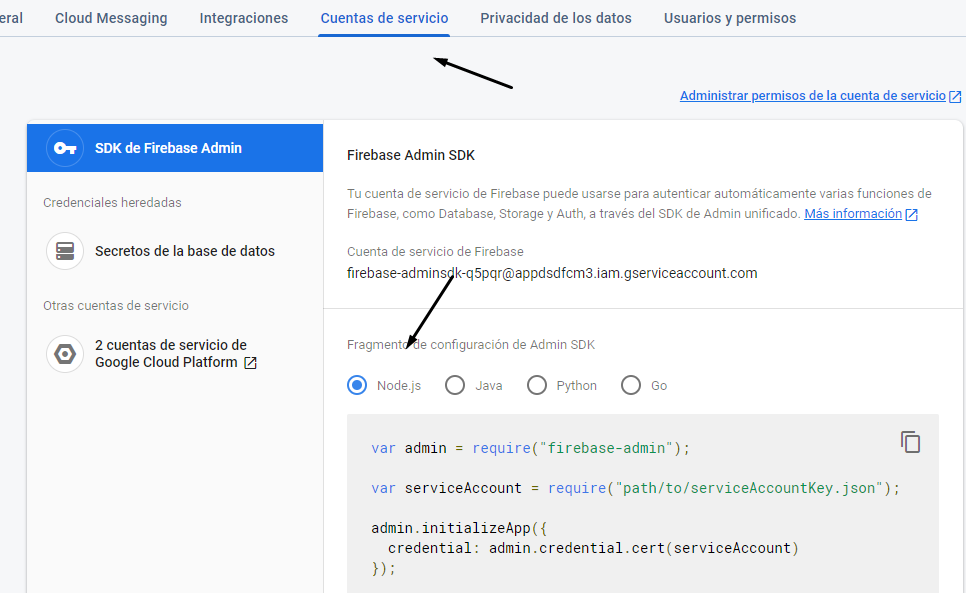Click the require("firebase-admin") code line
Screen dimensions: 966x593
pos(530,448)
